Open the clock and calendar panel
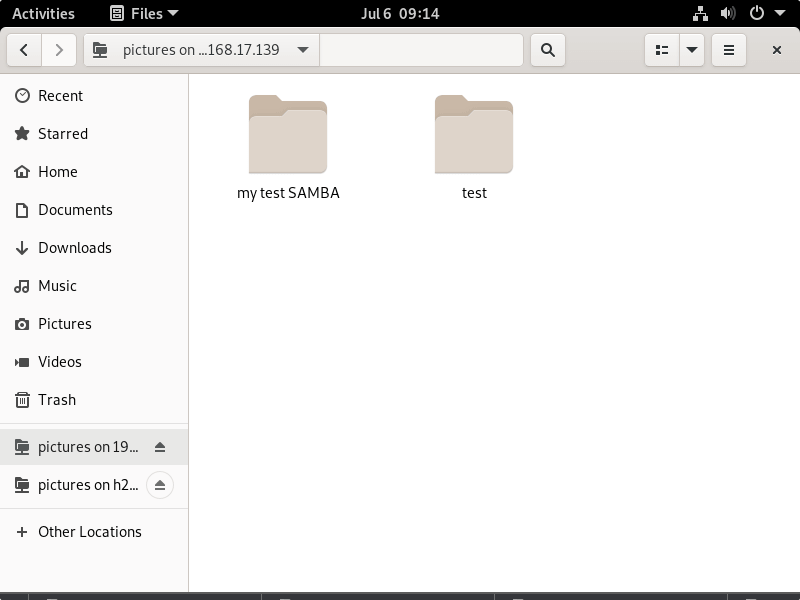This screenshot has width=800, height=600. [x=400, y=13]
